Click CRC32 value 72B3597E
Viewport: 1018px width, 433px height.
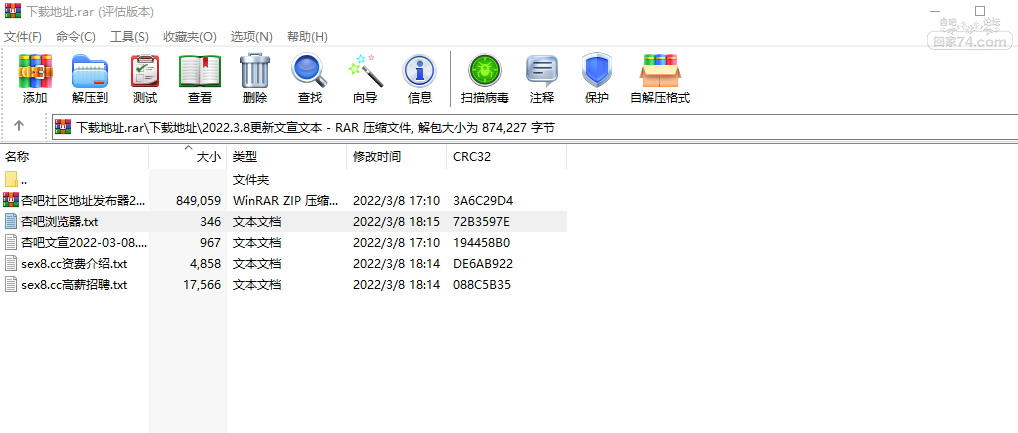click(x=481, y=221)
